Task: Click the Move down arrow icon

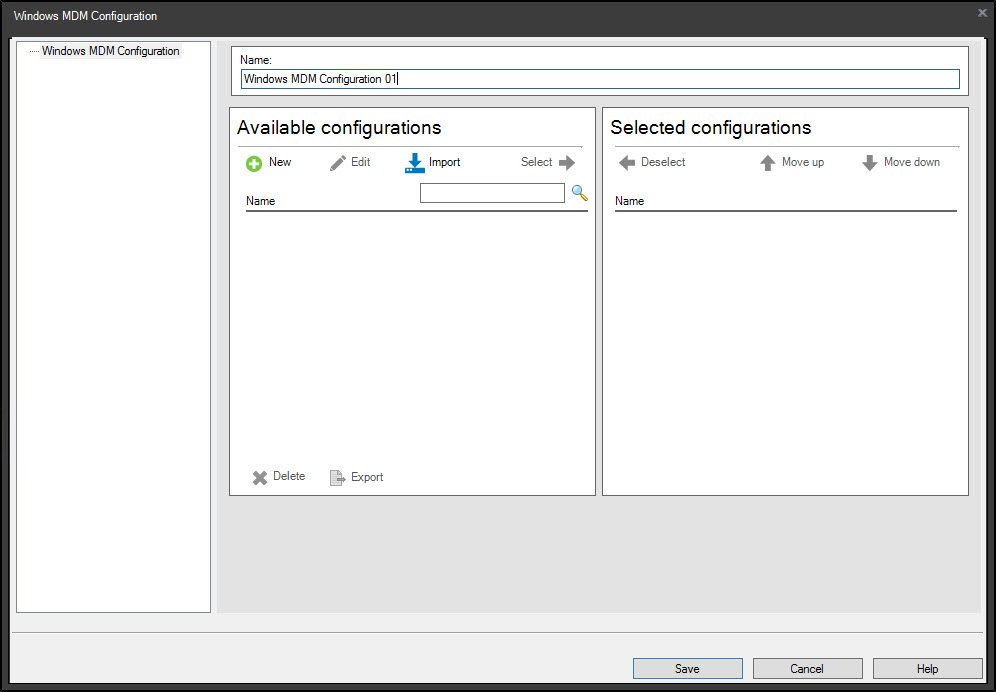Action: 870,163
